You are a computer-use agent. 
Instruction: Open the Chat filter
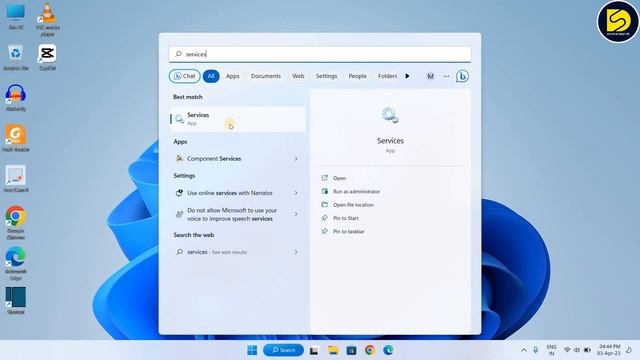[184, 76]
